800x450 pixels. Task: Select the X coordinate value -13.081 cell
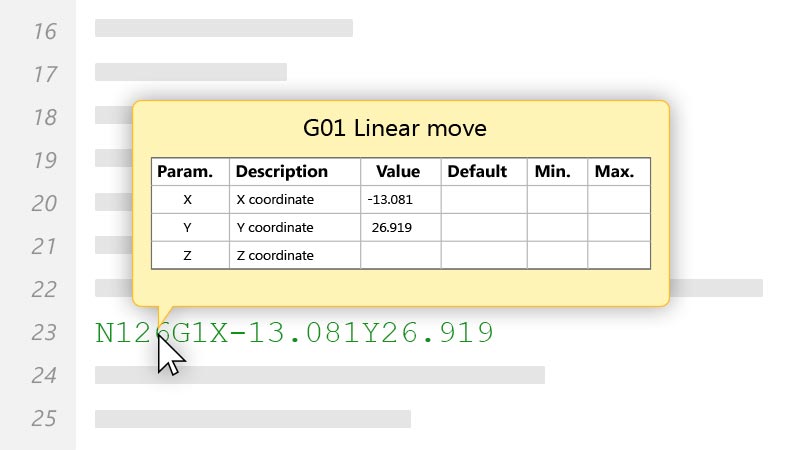[x=401, y=199]
